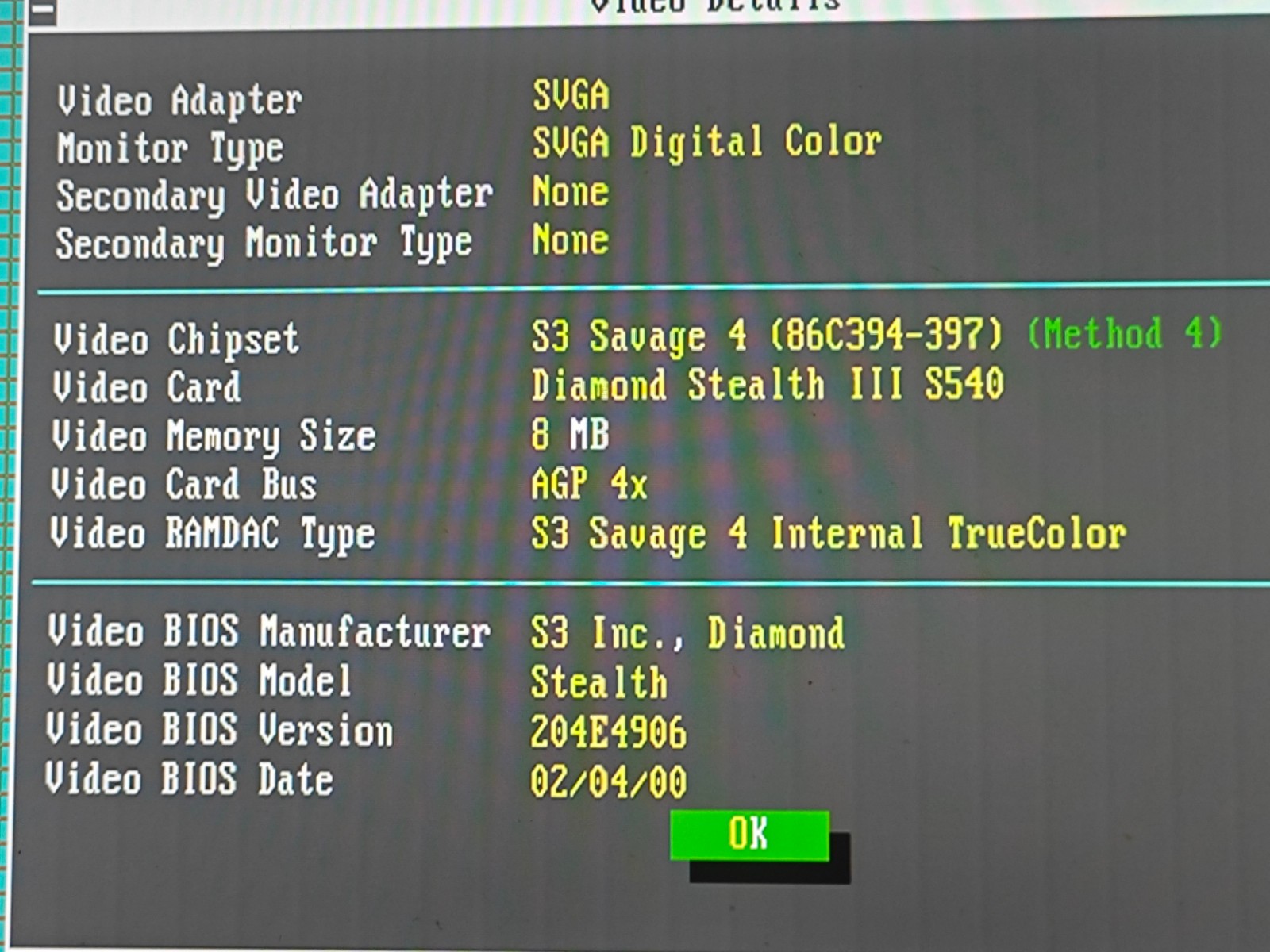Image resolution: width=1270 pixels, height=952 pixels.
Task: Click the 'SVGA' video adapter value
Action: click(571, 96)
